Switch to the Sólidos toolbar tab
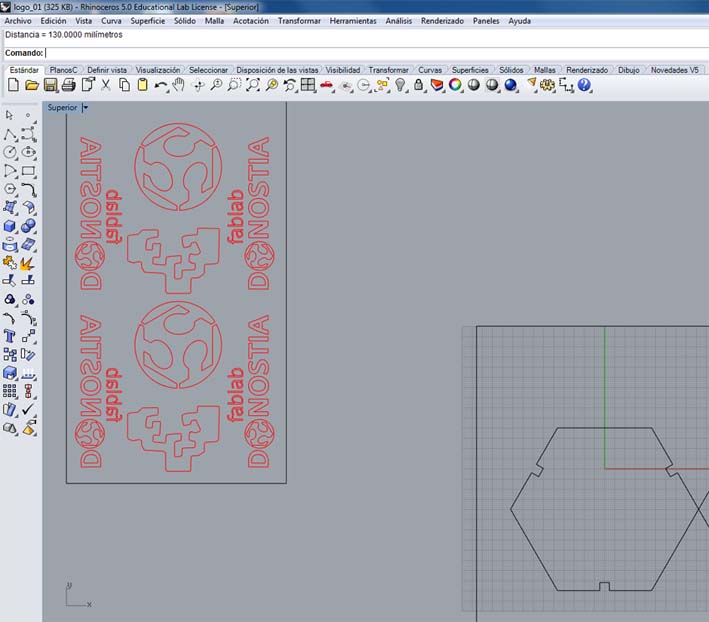 [511, 70]
